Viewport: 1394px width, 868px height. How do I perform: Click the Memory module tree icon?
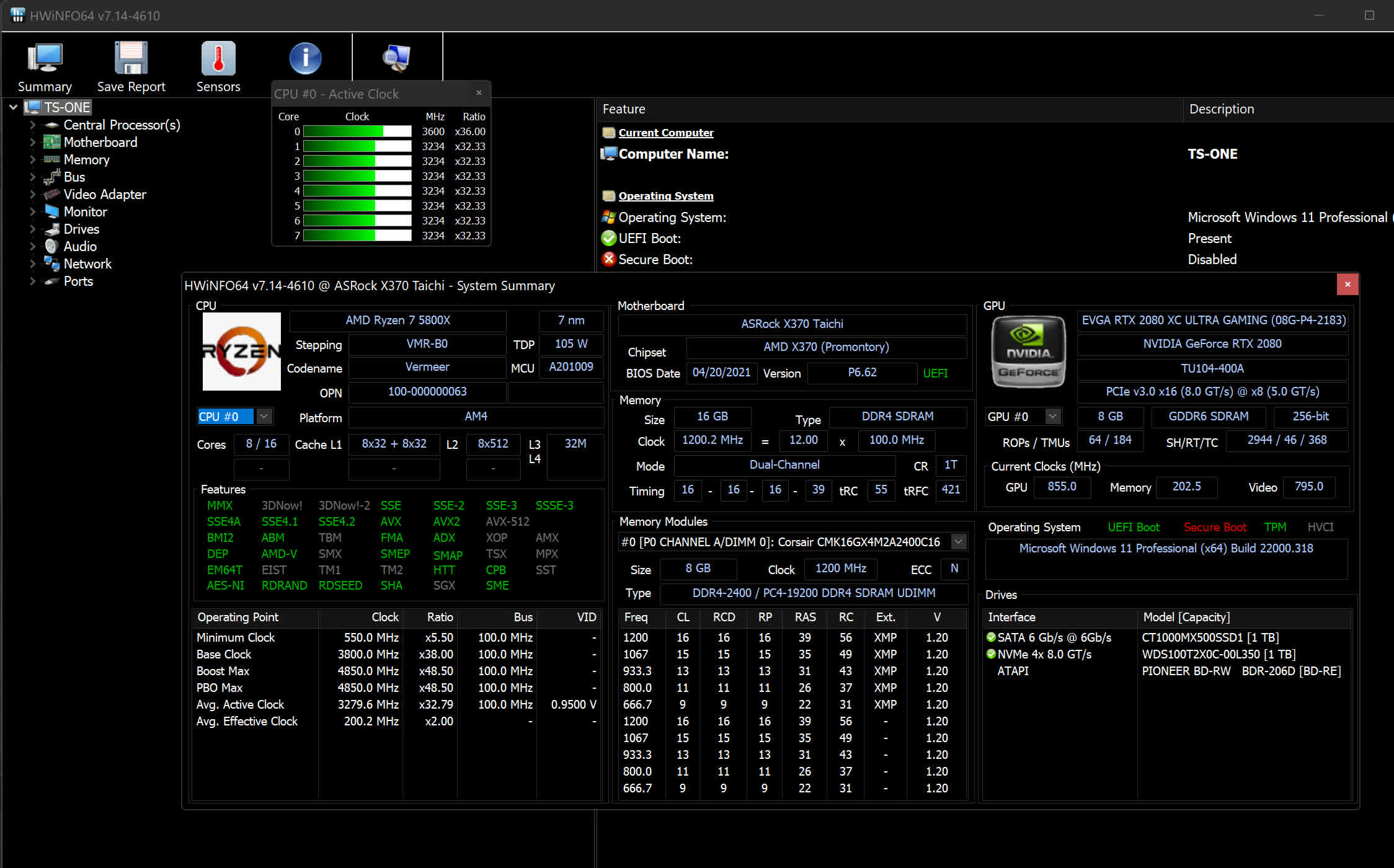[x=51, y=160]
